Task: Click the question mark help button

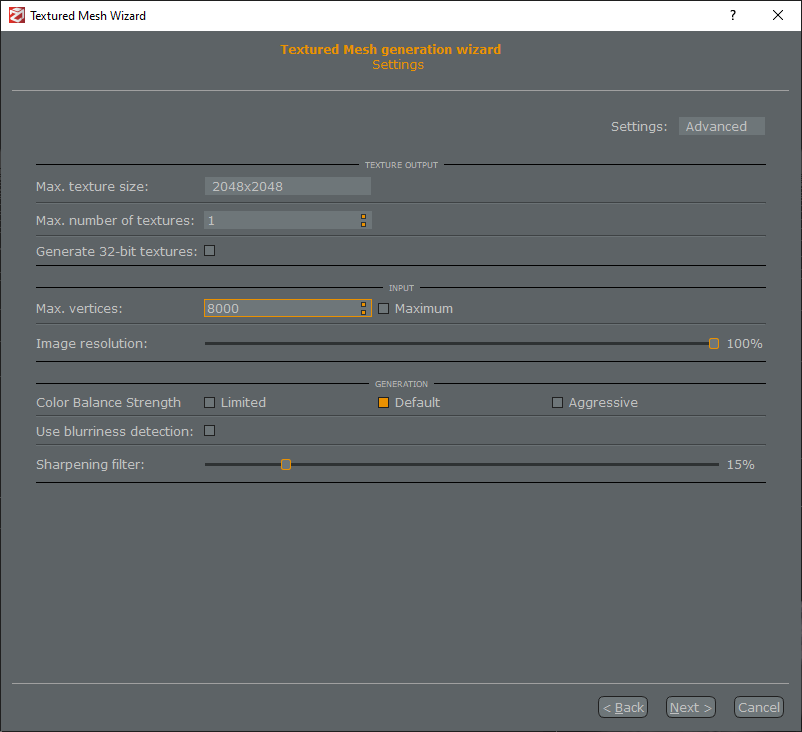Action: point(732,16)
